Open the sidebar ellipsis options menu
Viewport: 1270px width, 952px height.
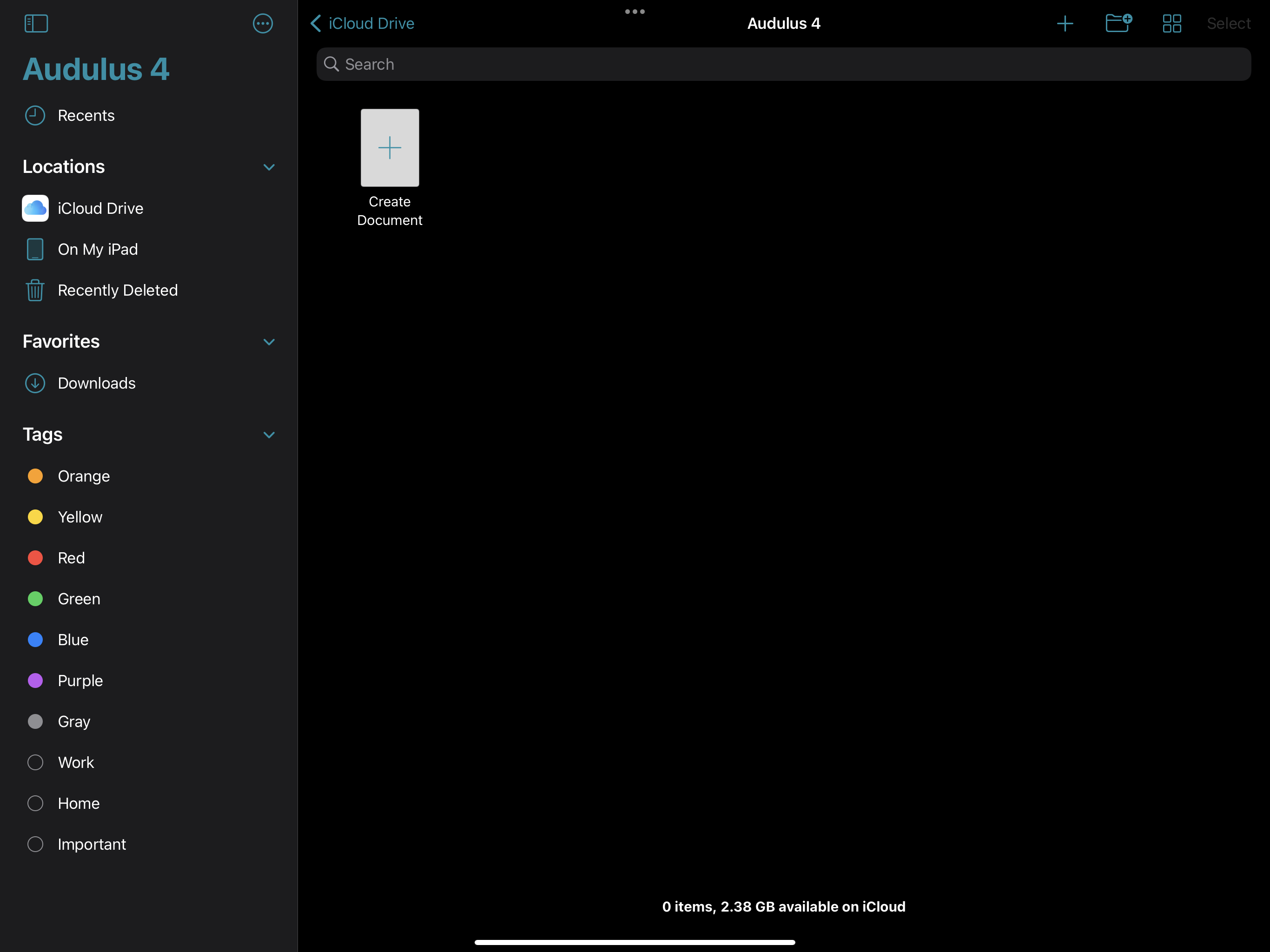pyautogui.click(x=262, y=24)
